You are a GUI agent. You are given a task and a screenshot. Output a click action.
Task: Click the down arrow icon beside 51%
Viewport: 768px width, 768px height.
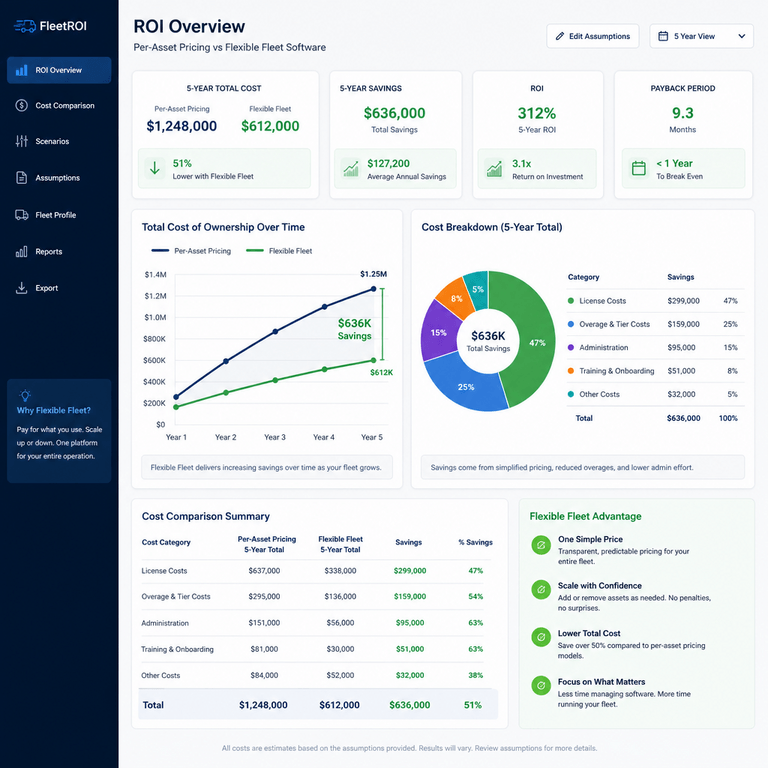(155, 168)
